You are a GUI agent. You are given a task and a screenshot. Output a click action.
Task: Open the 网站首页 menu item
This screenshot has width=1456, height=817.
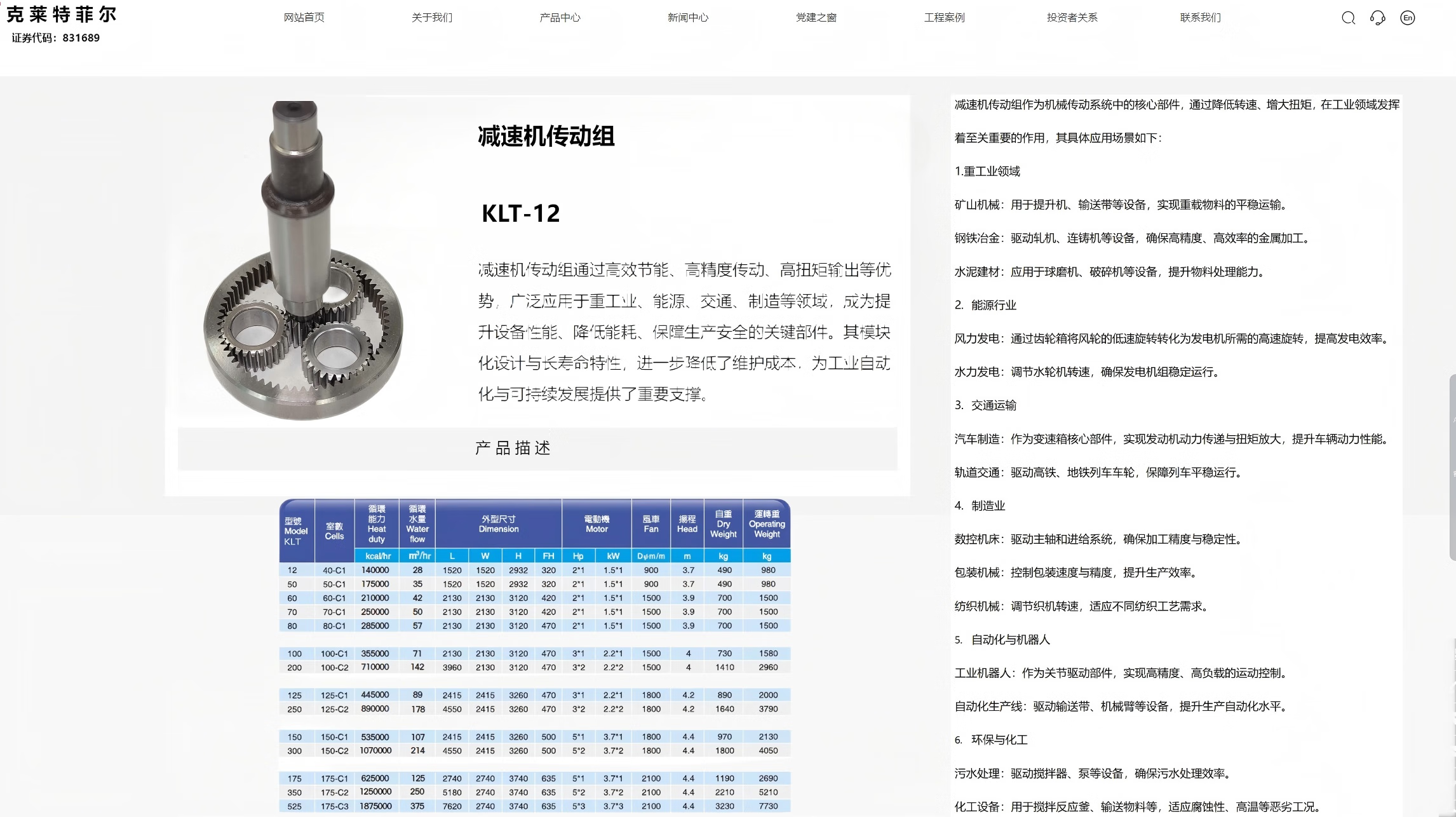point(304,18)
